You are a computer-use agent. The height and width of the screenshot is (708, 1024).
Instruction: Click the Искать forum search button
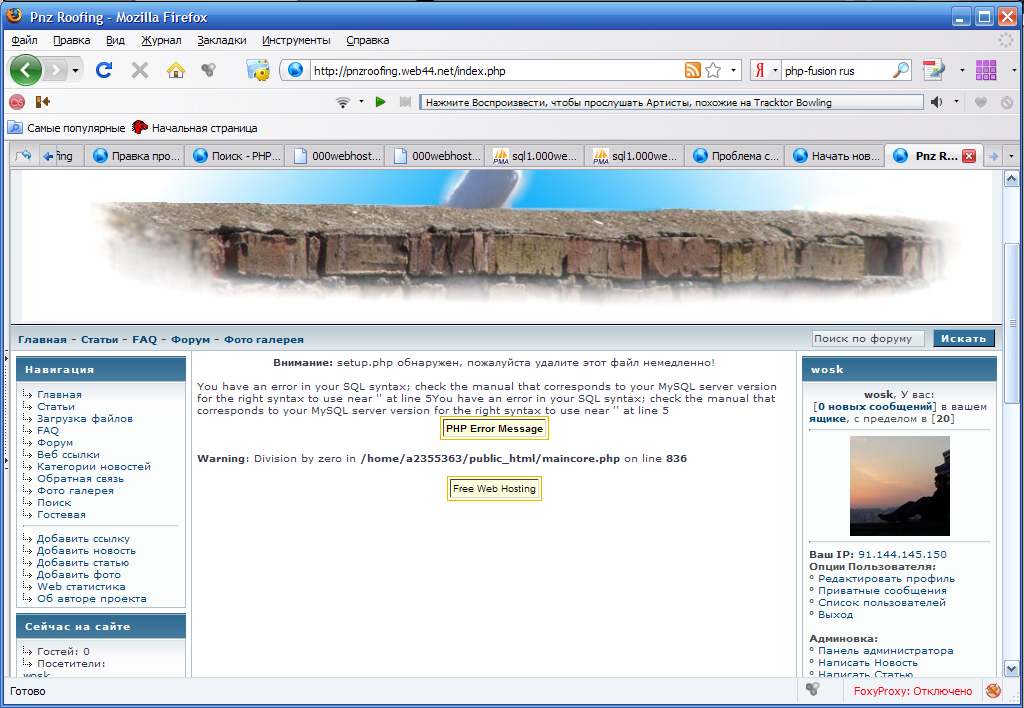click(964, 339)
